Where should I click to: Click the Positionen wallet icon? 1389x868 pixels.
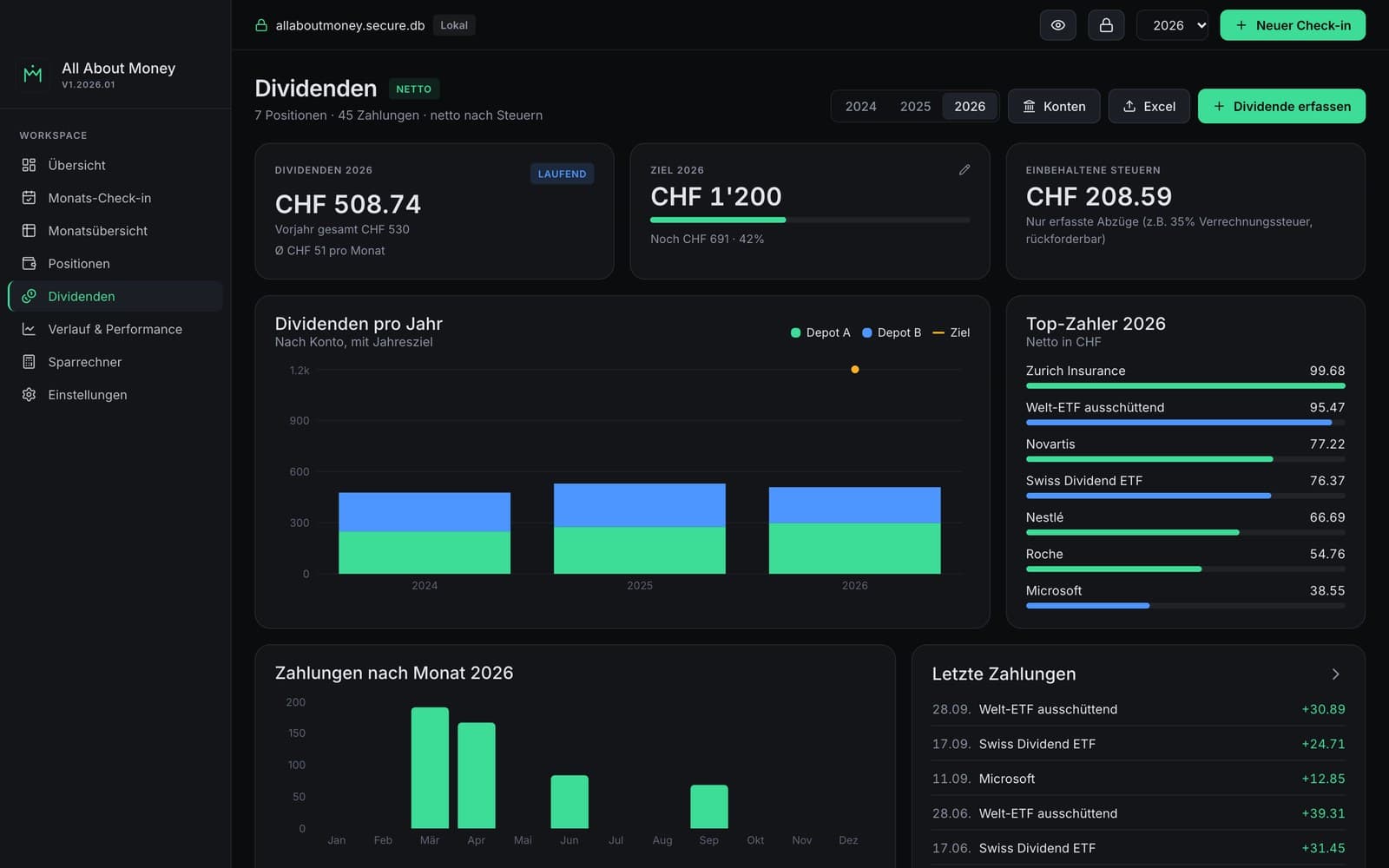click(29, 263)
